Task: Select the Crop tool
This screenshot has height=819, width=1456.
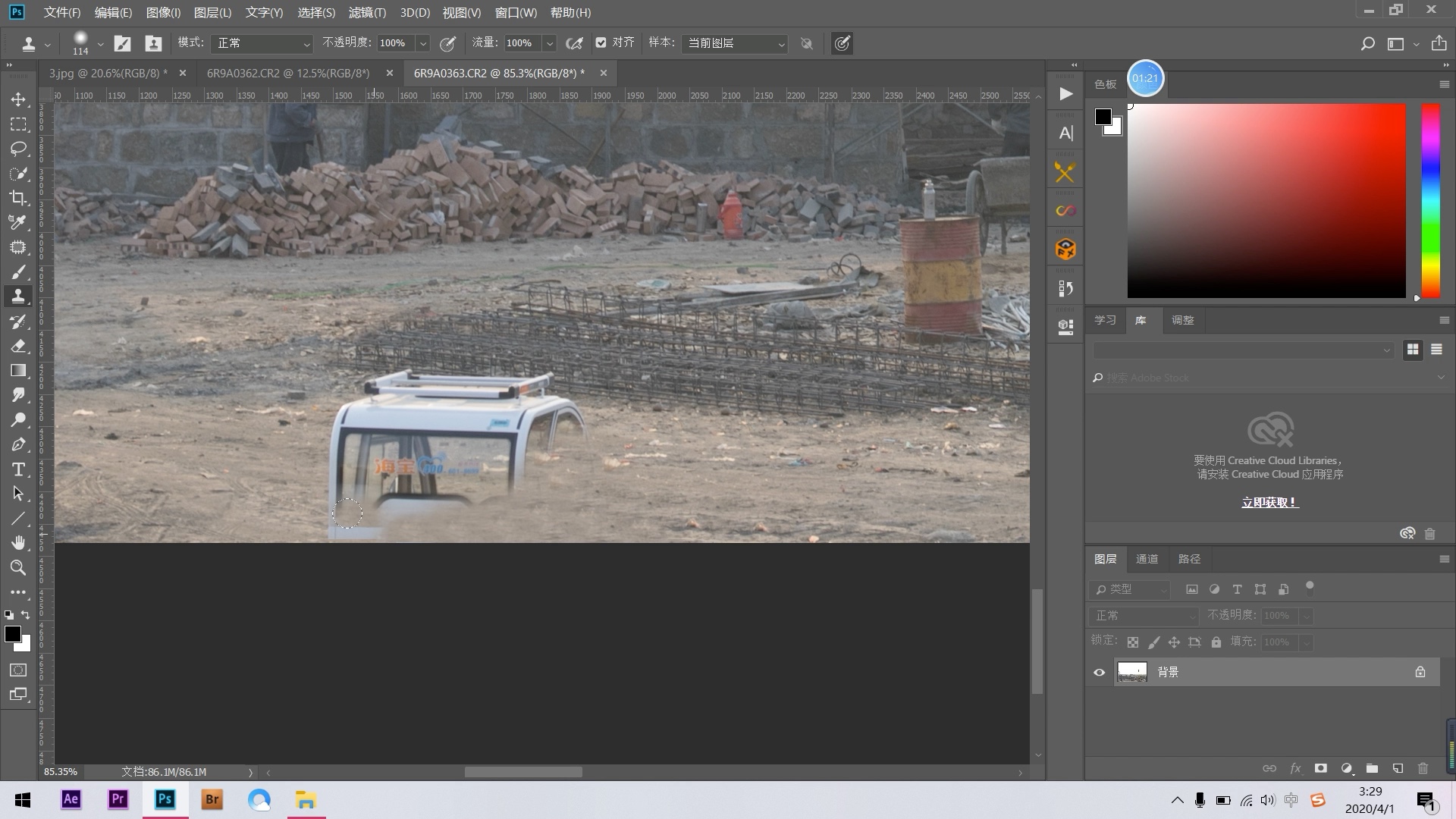Action: click(18, 199)
